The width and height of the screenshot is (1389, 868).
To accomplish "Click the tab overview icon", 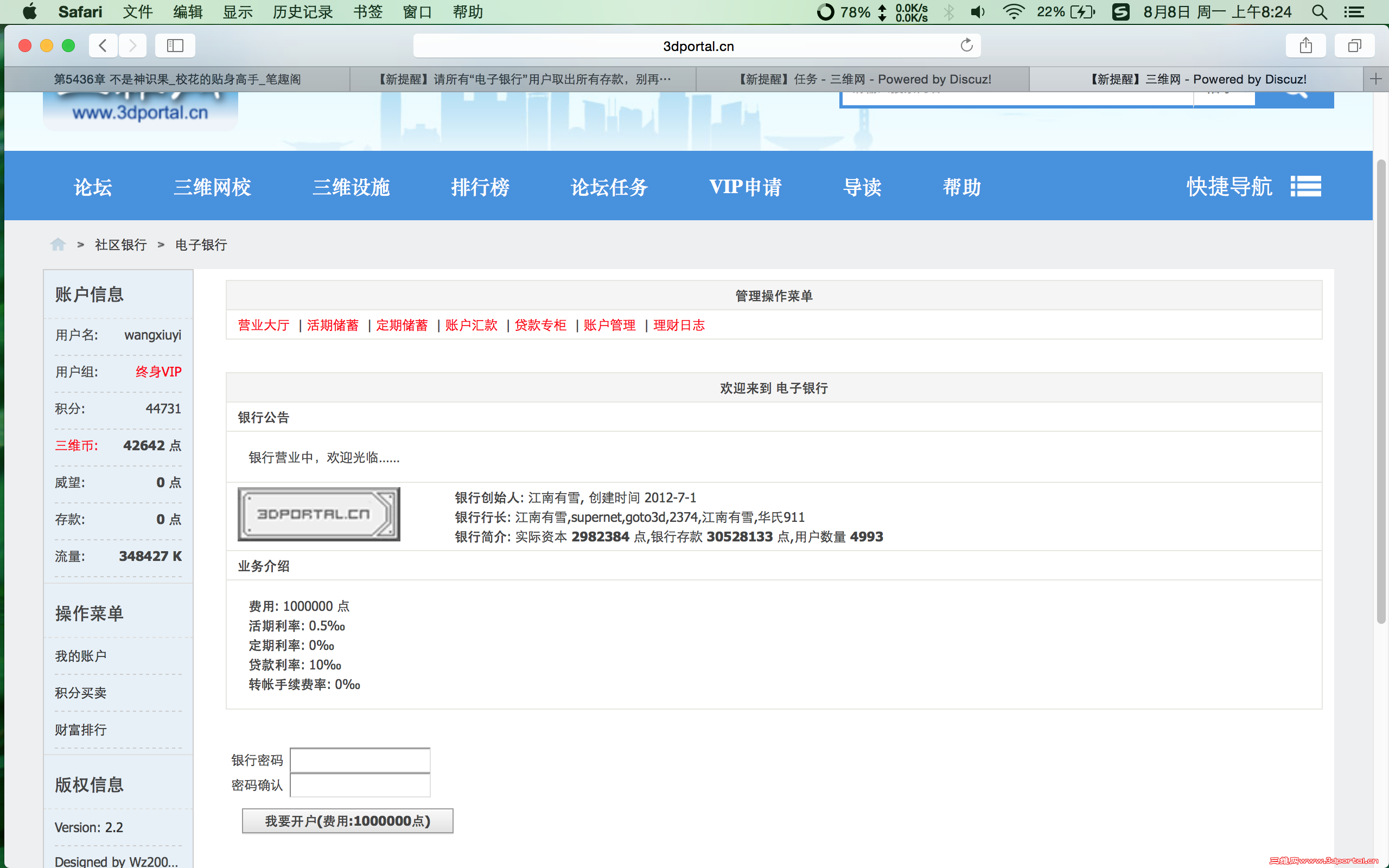I will 1354,46.
